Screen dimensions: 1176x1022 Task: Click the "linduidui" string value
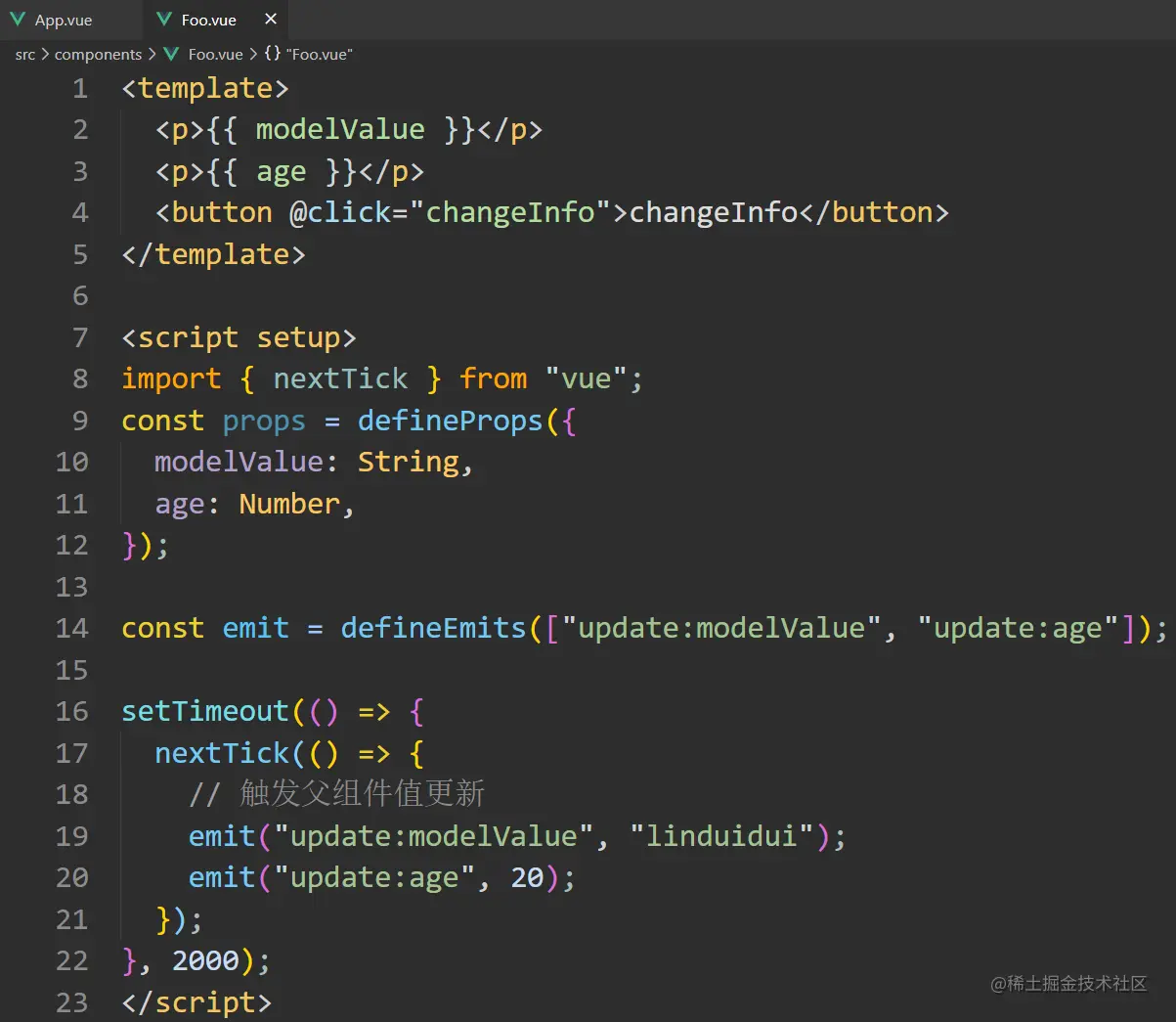tap(722, 837)
